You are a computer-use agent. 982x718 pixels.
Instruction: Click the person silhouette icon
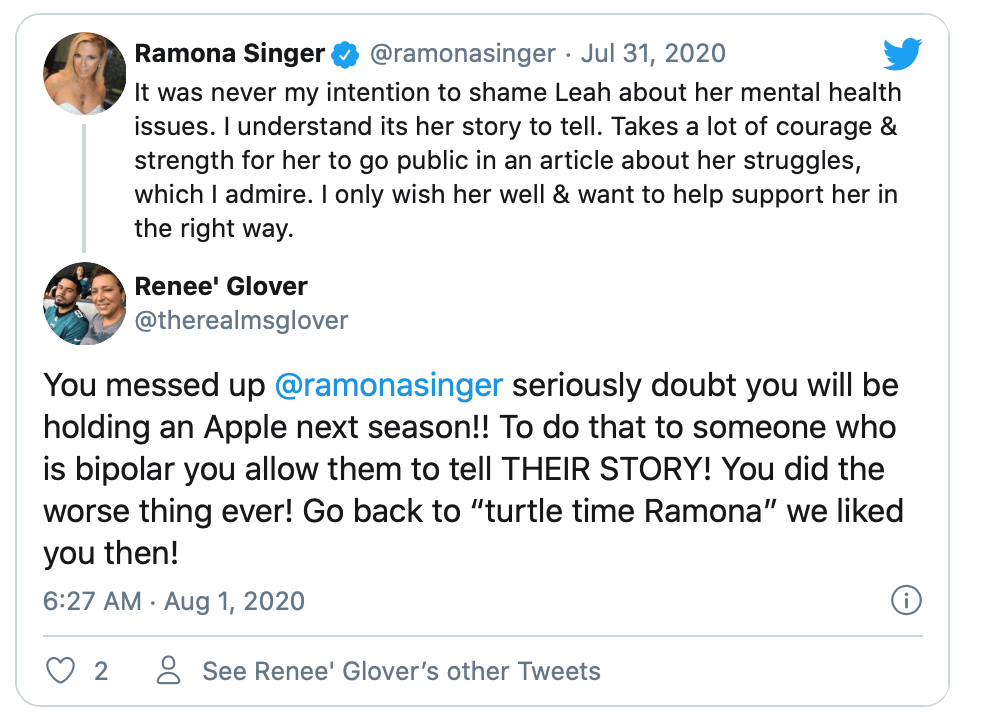[170, 670]
